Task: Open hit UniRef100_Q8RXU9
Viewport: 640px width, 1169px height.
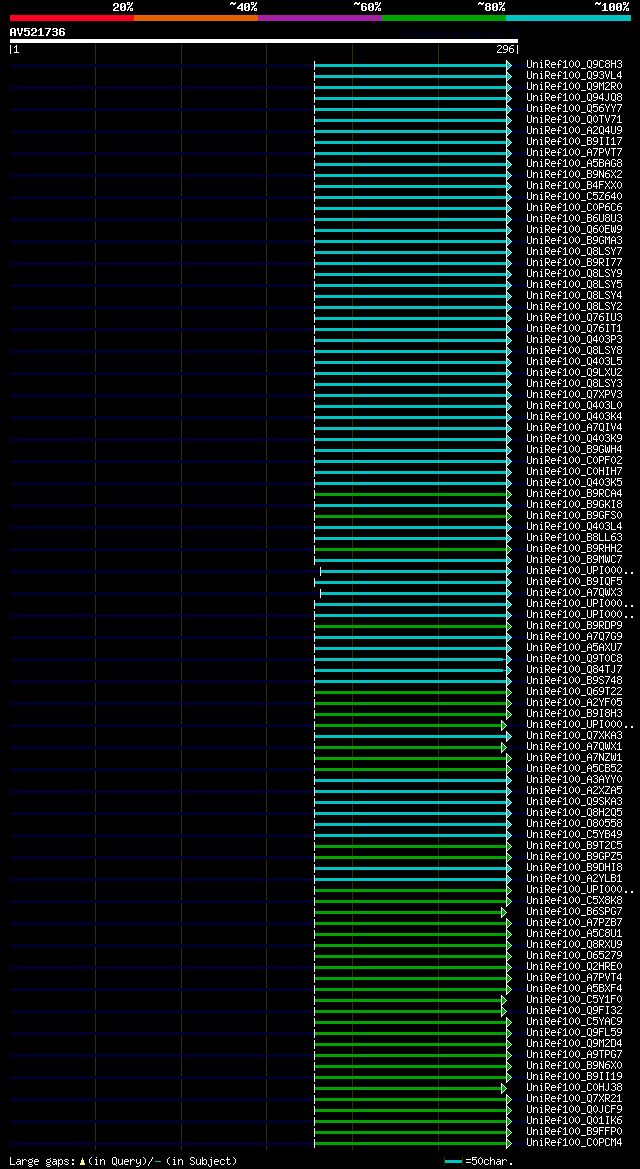Action: (x=574, y=945)
